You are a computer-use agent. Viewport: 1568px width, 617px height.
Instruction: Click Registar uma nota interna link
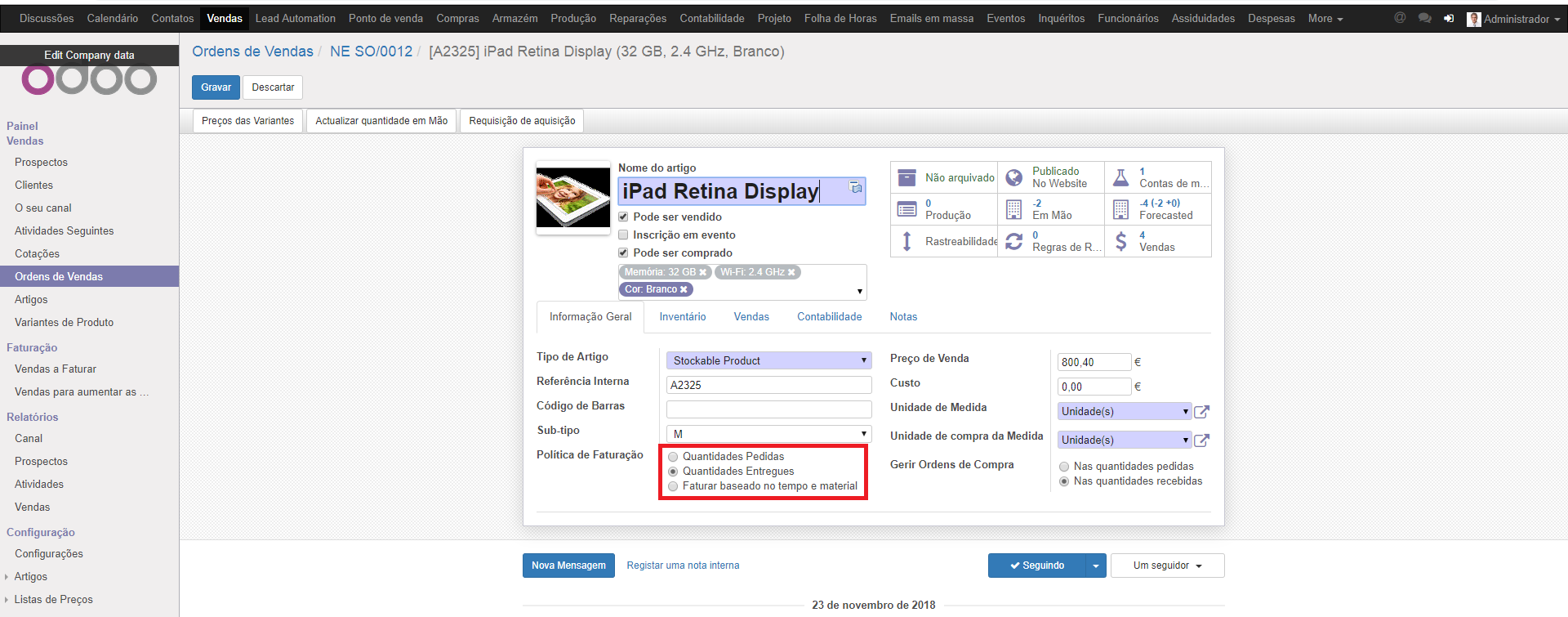pyautogui.click(x=683, y=566)
